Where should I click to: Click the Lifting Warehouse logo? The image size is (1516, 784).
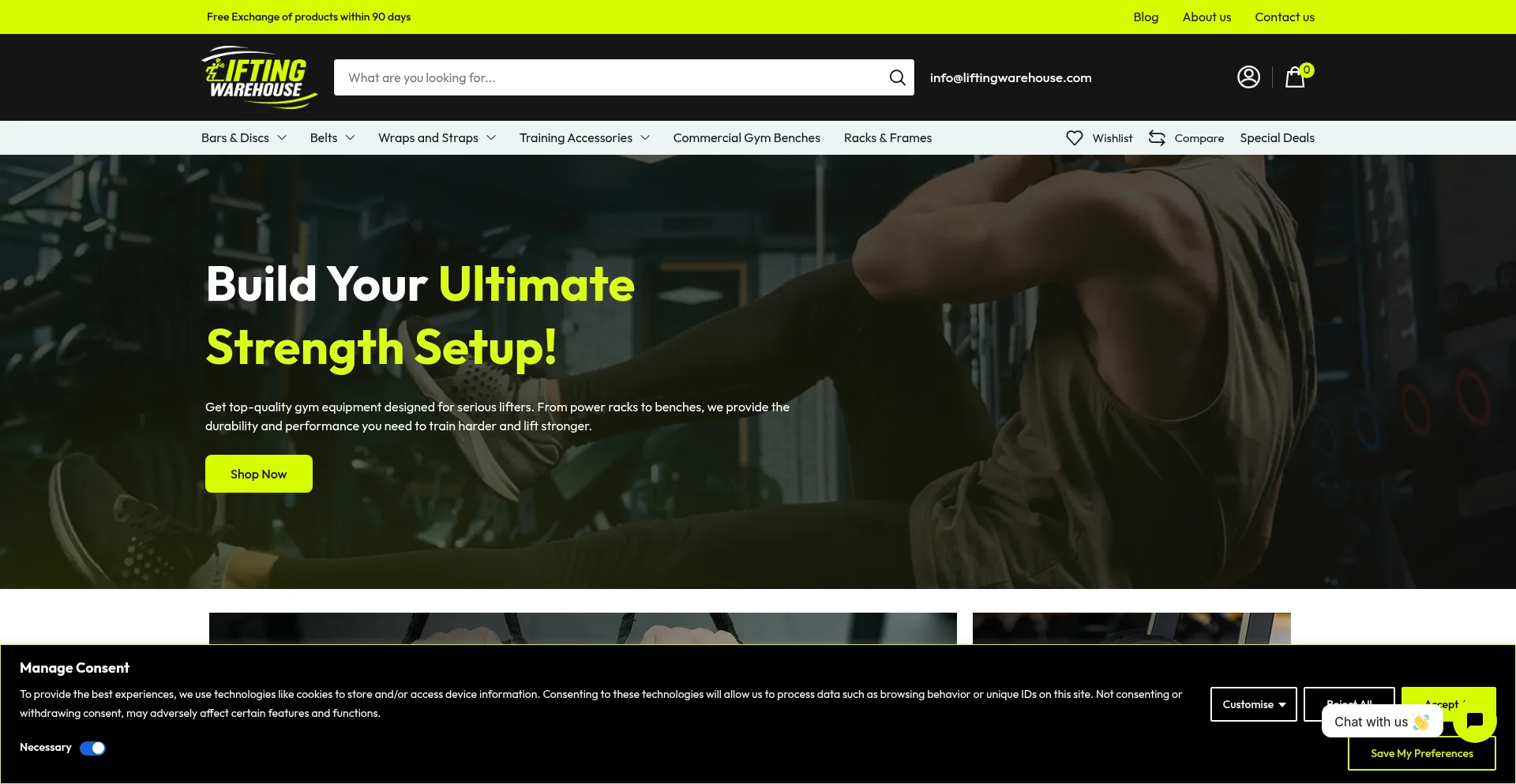pyautogui.click(x=259, y=77)
